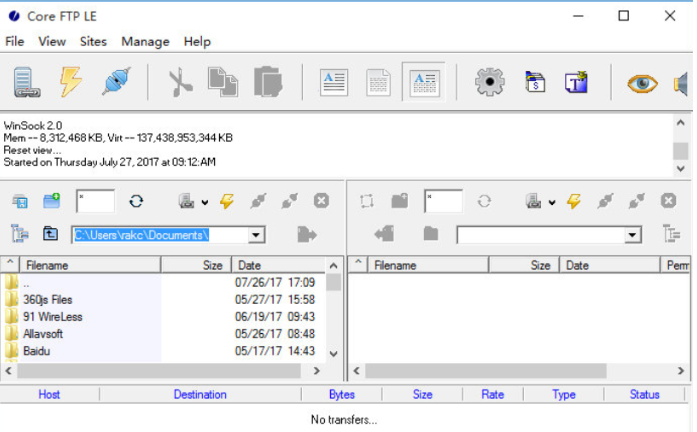This screenshot has height=432, width=697.
Task: Click the Edit file document icon
Action: pyautogui.click(x=378, y=82)
